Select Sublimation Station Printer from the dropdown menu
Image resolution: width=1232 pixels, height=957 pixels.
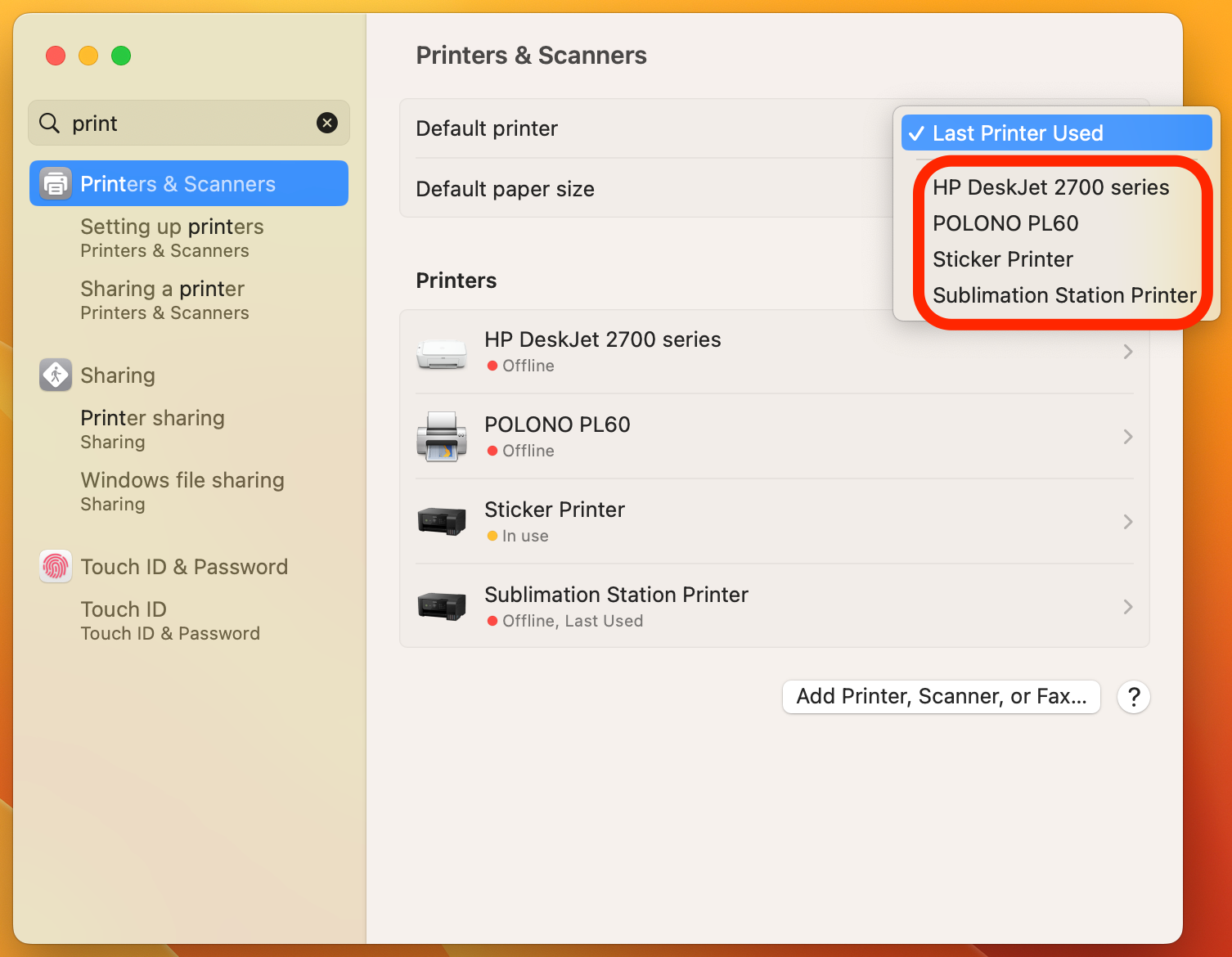click(1063, 295)
